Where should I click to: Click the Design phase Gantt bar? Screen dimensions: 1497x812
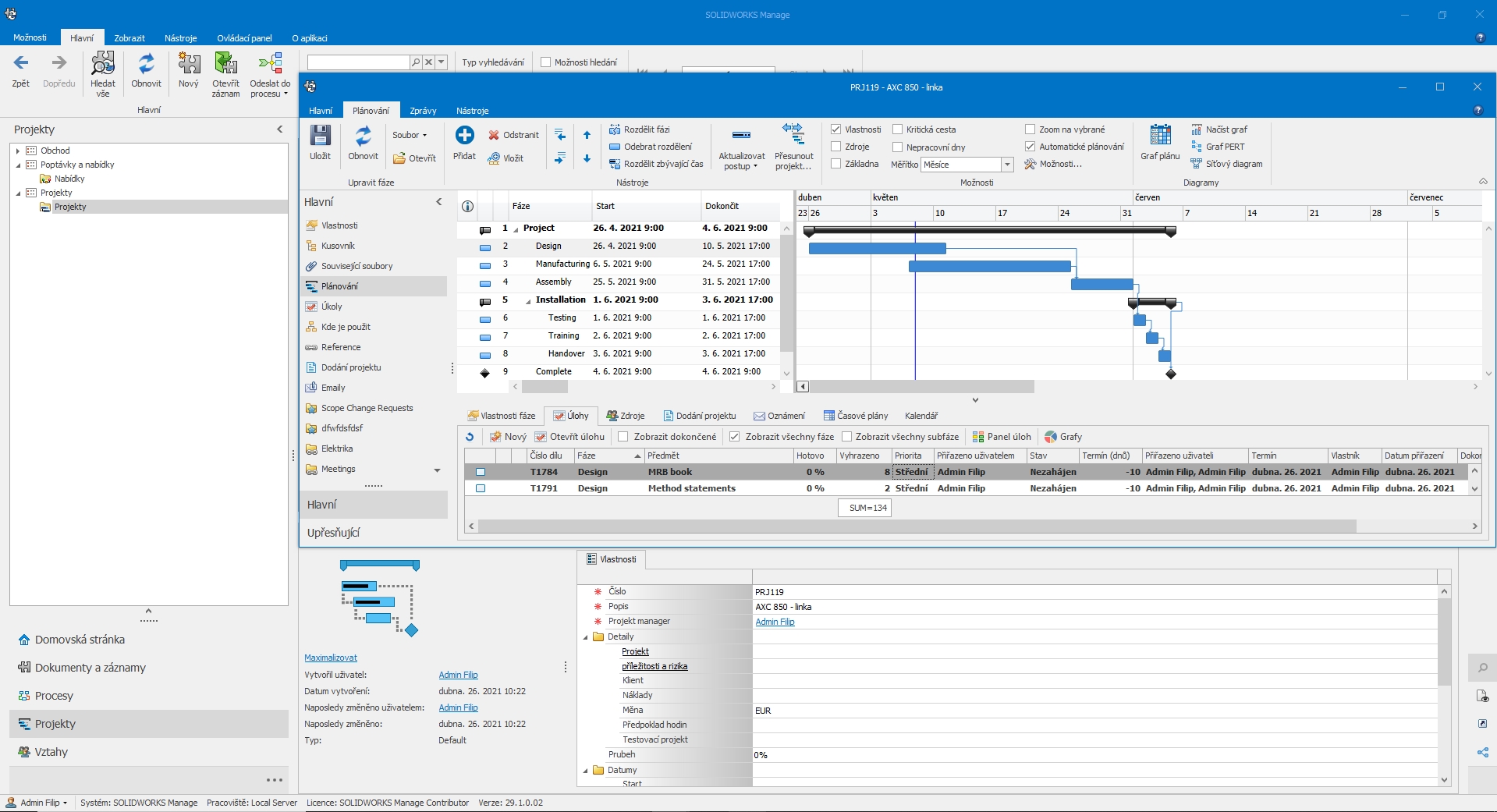878,248
